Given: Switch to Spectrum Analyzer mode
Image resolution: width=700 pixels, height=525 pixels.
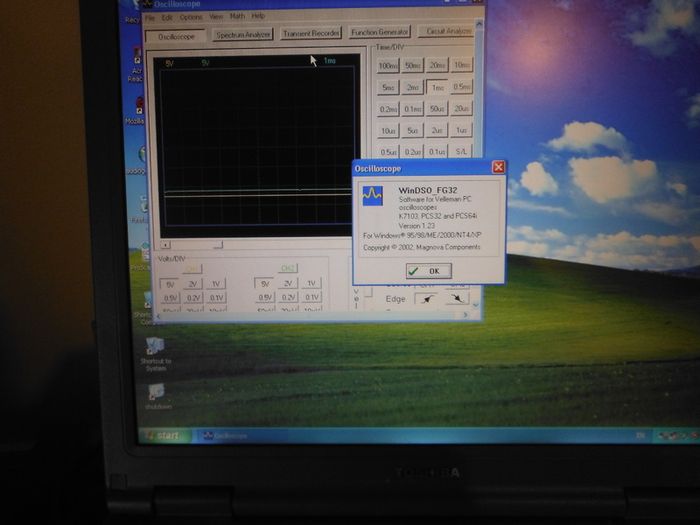Looking at the screenshot, I should click(243, 34).
